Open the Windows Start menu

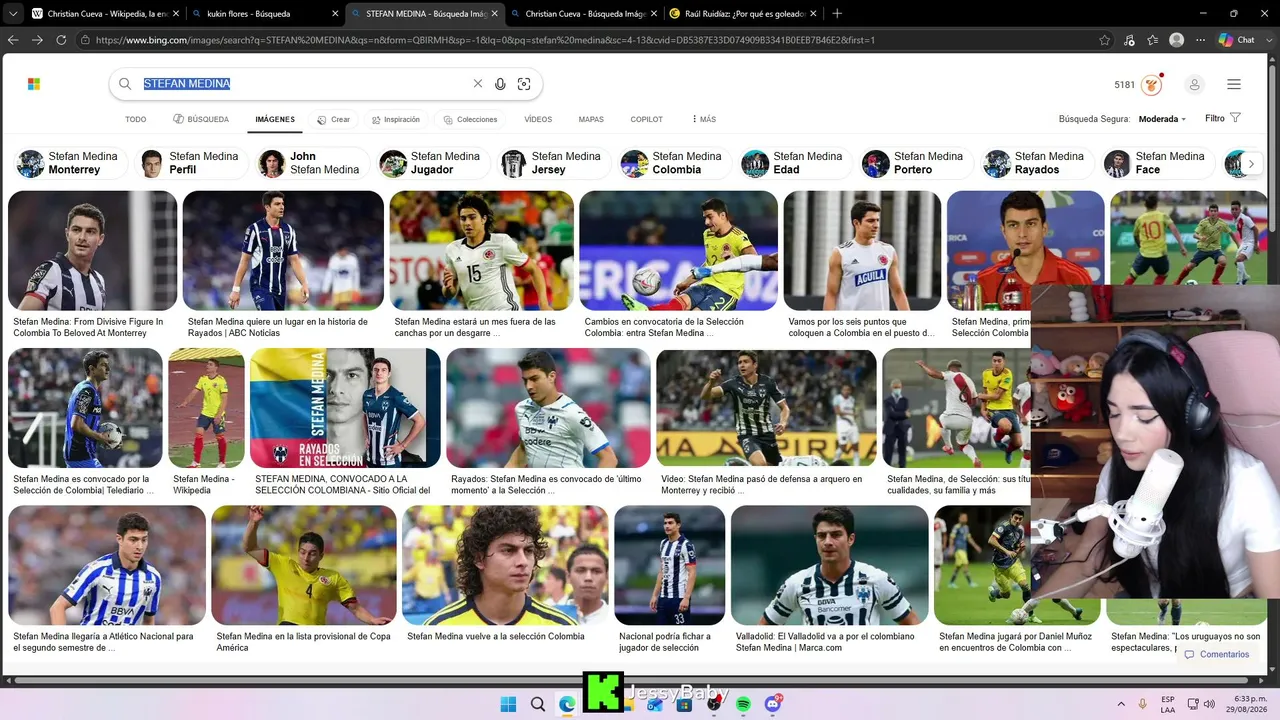point(508,705)
